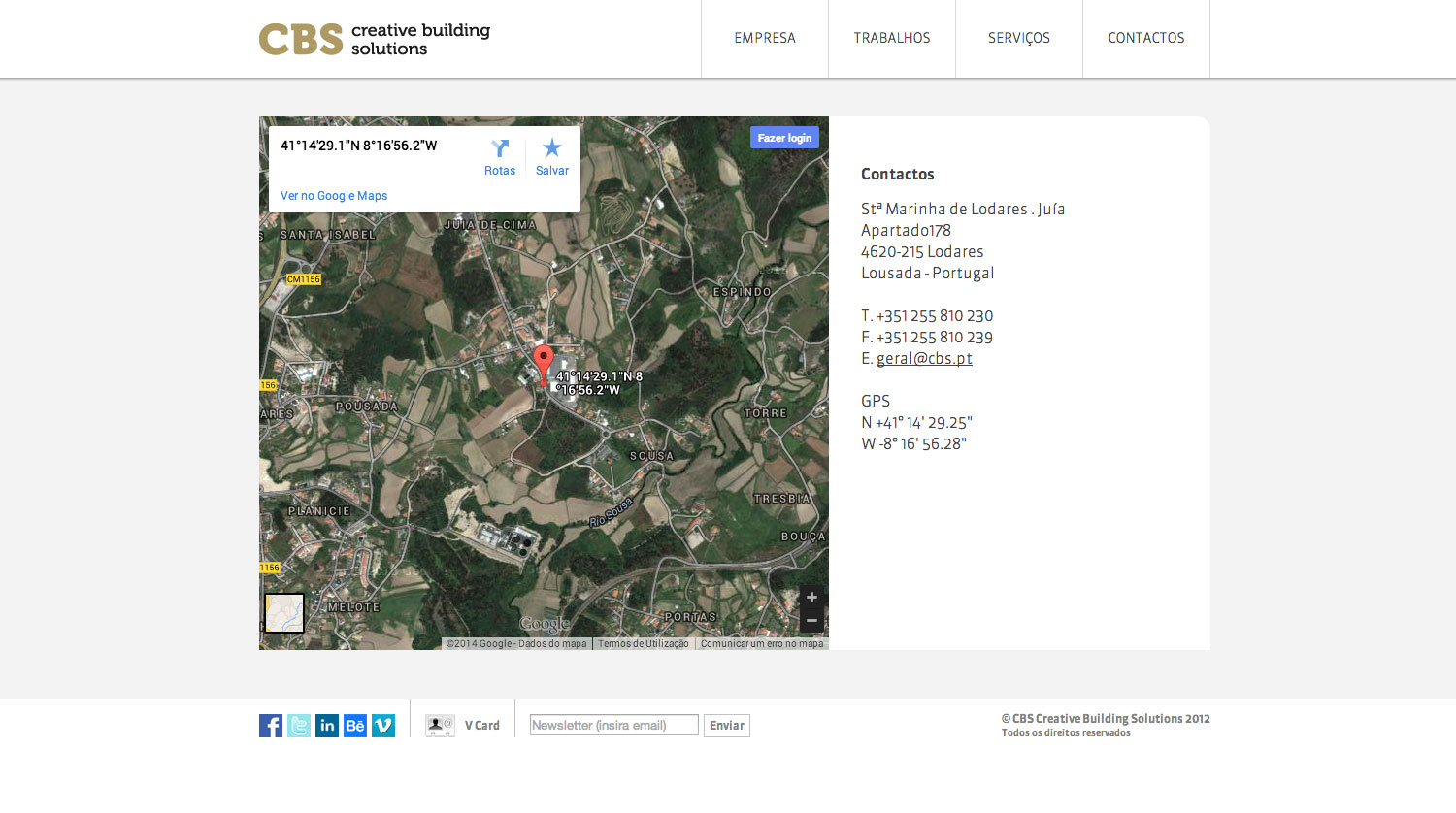Zoom in using the map plus control
Viewport: 1456px width, 813px height.
click(811, 597)
